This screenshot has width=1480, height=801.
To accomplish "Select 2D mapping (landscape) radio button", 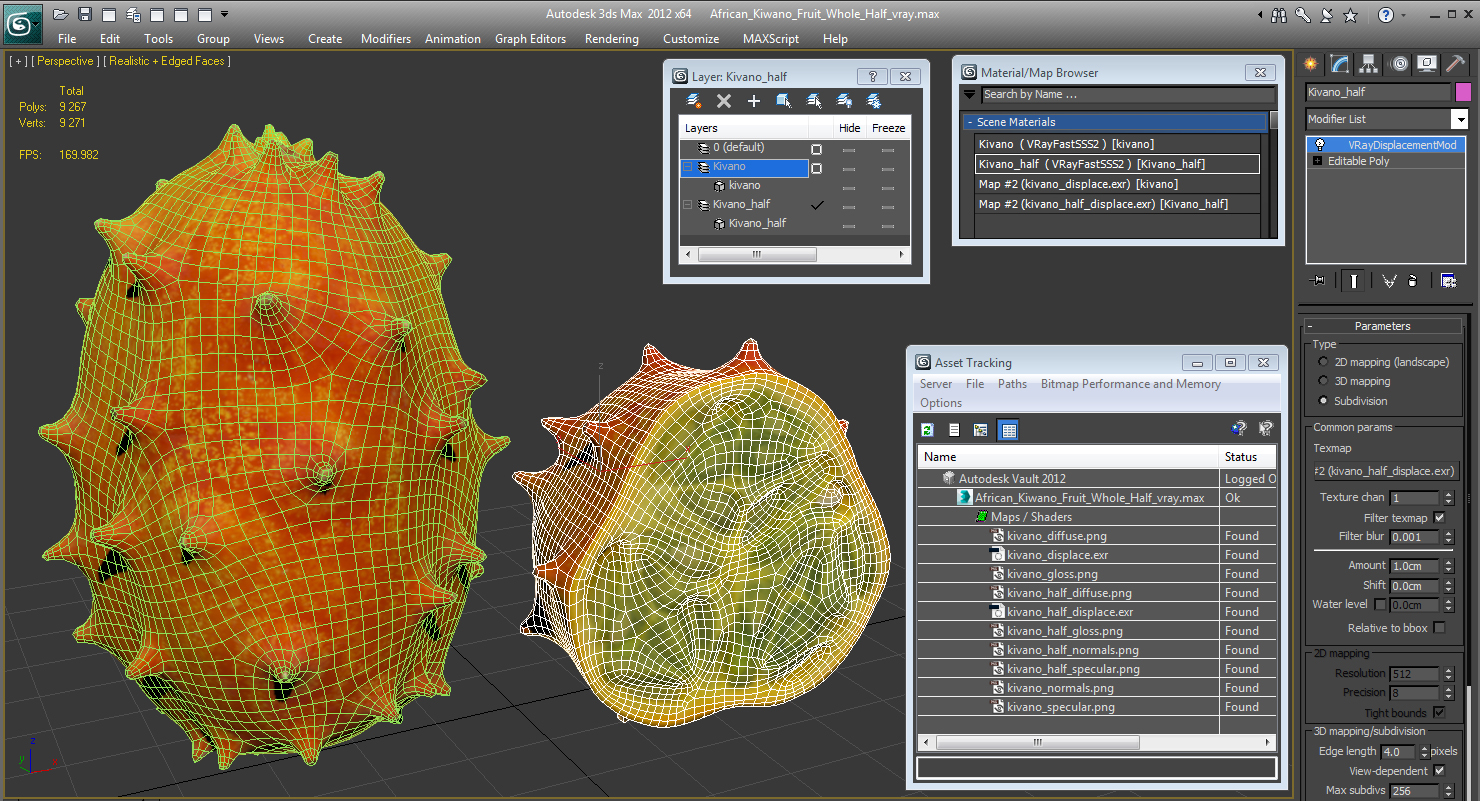I will pyautogui.click(x=1324, y=362).
